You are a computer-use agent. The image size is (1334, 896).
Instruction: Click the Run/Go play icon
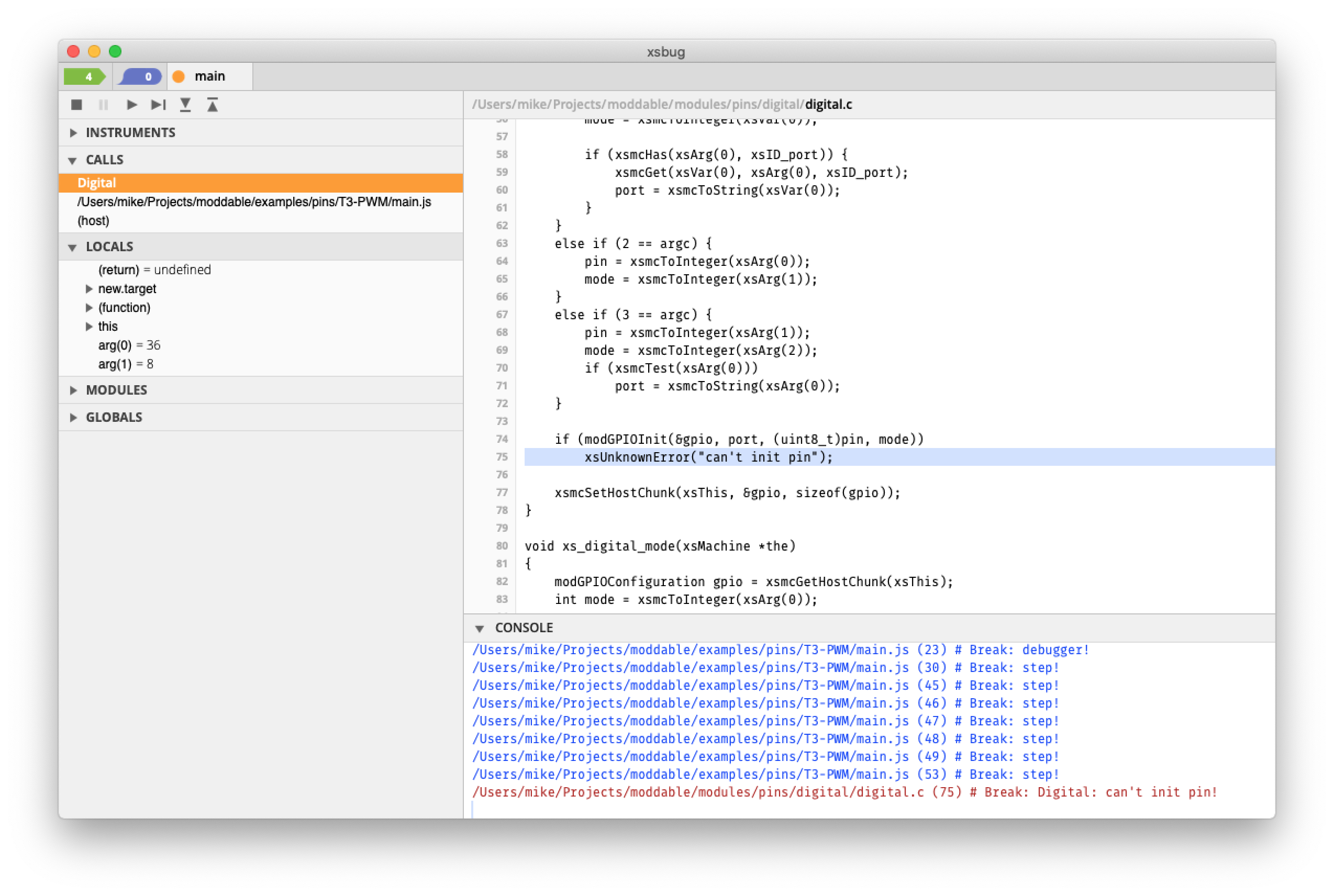131,105
